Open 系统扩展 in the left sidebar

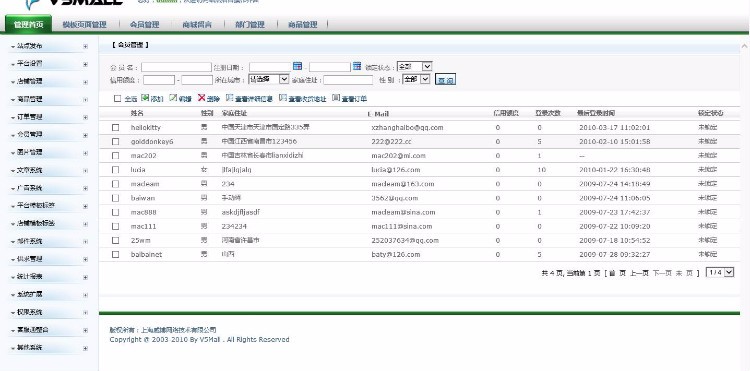(x=30, y=295)
